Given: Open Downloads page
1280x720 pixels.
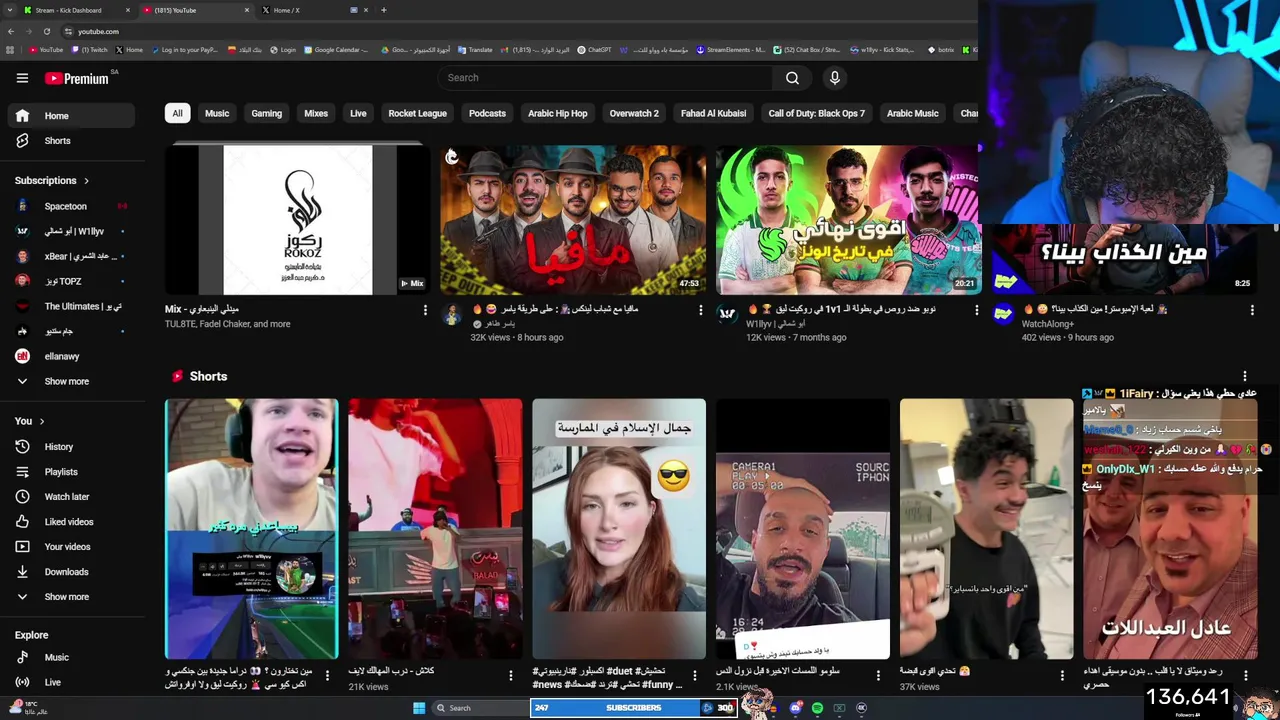Looking at the screenshot, I should 70,572.
